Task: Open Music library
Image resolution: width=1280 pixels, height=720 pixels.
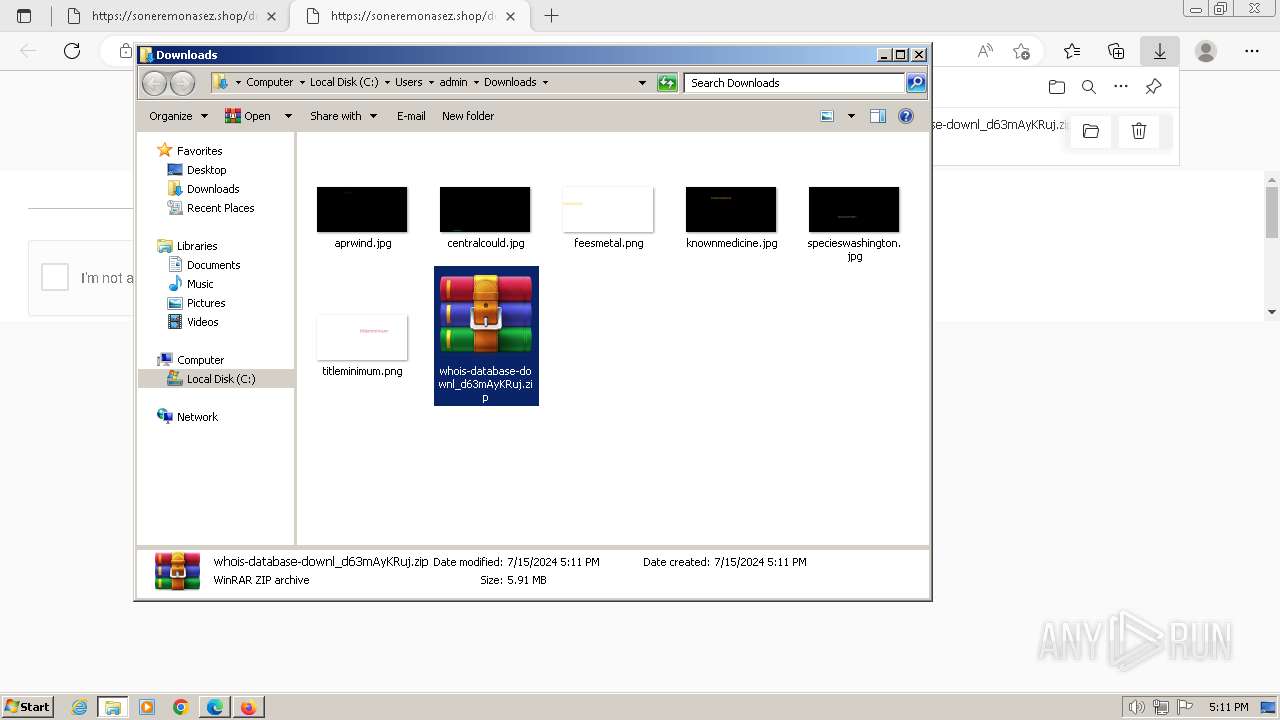Action: click(x=200, y=284)
